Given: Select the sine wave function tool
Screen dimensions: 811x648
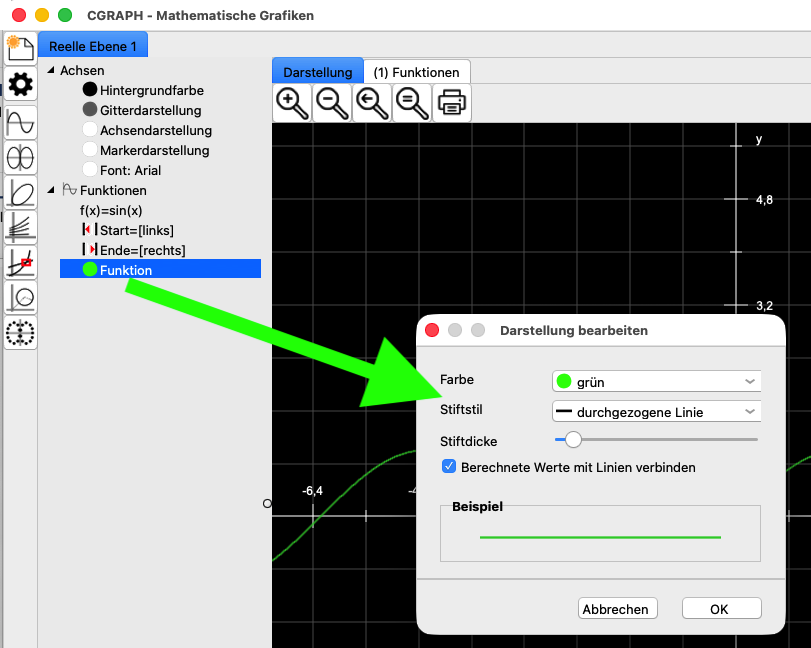Looking at the screenshot, I should pyautogui.click(x=20, y=122).
